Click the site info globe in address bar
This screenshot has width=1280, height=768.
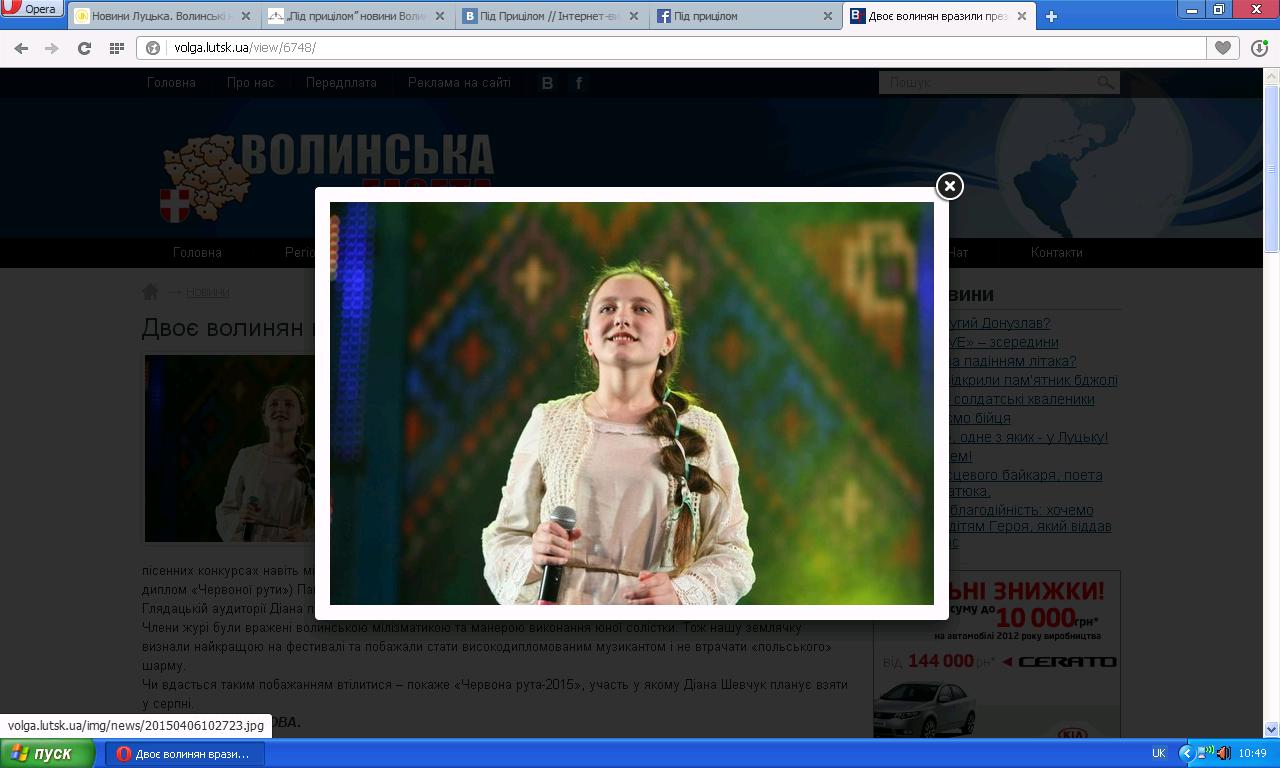coord(153,48)
